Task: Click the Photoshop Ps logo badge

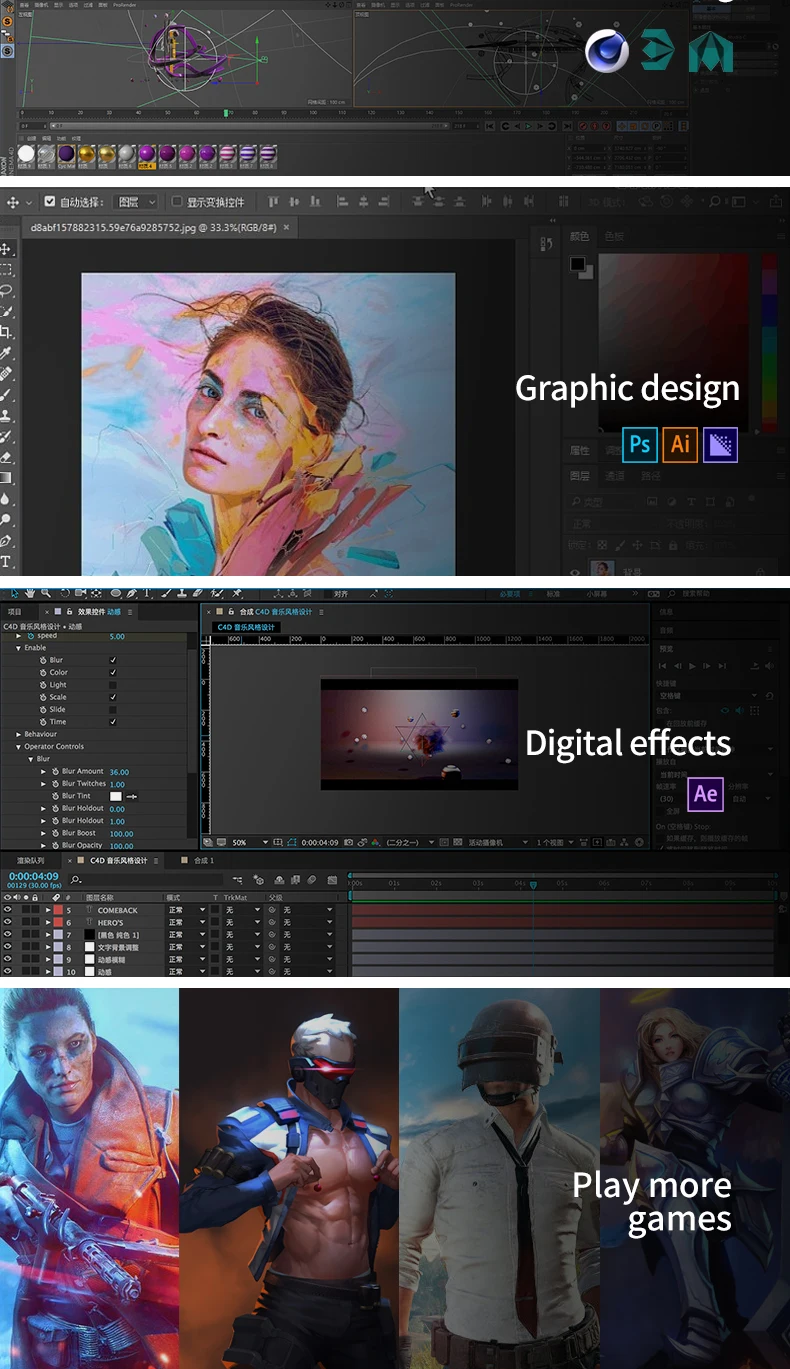Action: (640, 443)
